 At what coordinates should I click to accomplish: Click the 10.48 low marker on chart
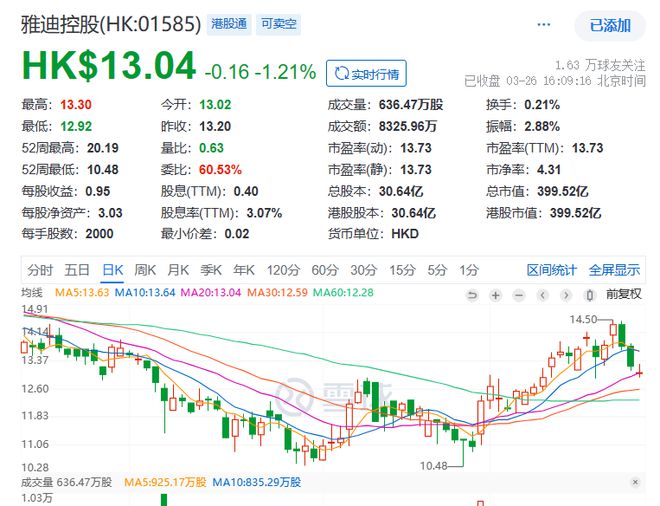pos(434,466)
